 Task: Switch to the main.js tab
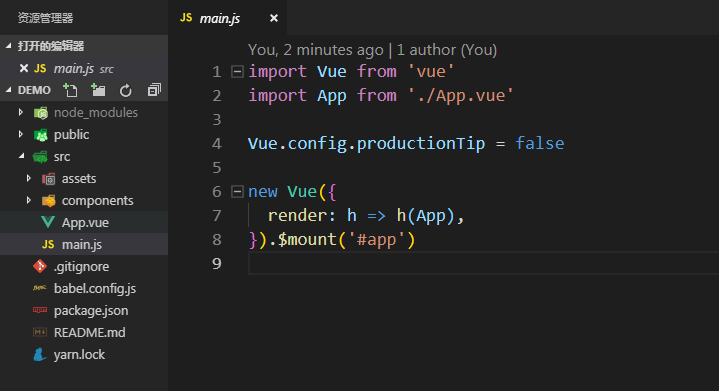220,18
